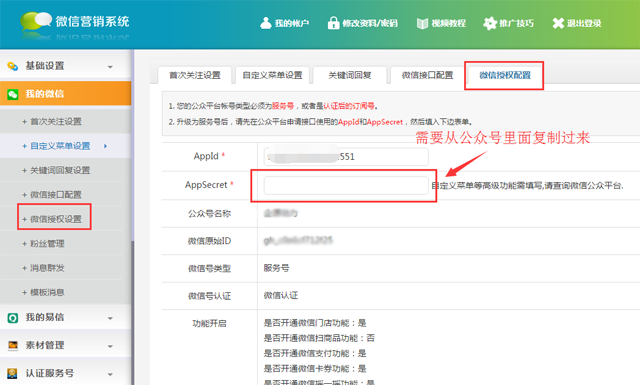640x385 pixels.
Task: Click the 我的微信 WeChat icon
Action: point(13,94)
